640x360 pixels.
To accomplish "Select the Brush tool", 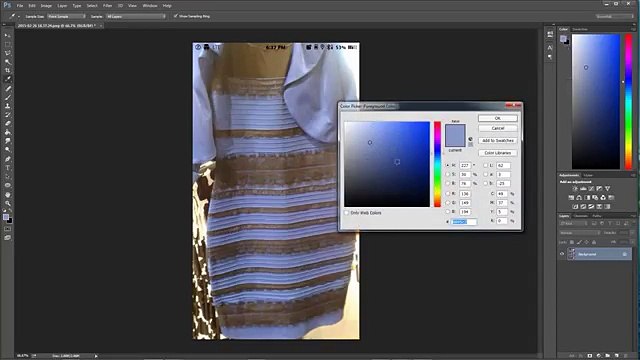I will 7,97.
